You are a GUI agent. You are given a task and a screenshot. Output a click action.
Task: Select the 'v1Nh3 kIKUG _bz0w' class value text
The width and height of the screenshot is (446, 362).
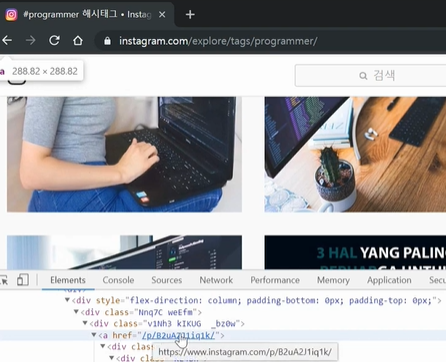pos(191,324)
